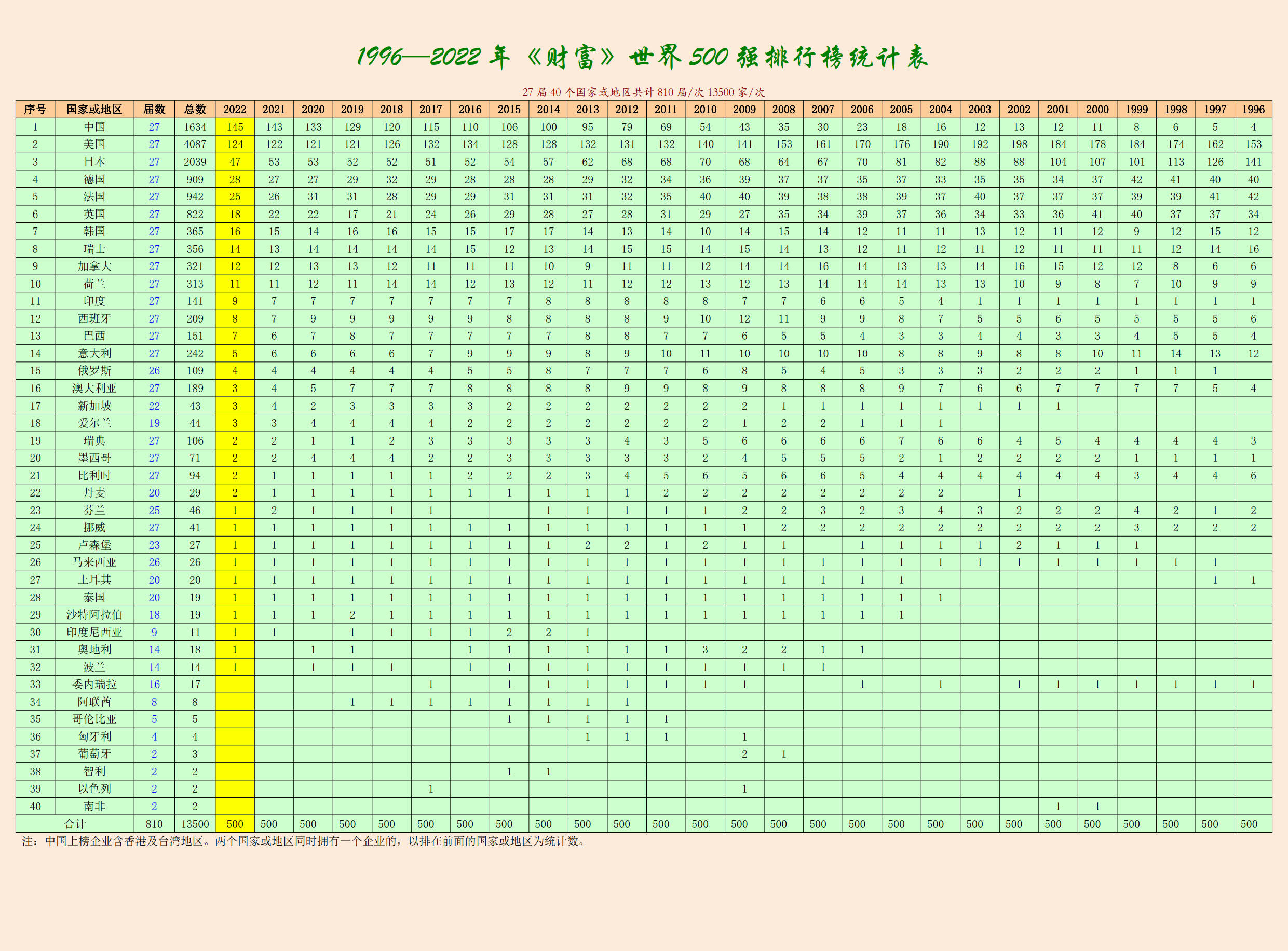
Task: Click the 美国 total value 4087
Action: tap(195, 144)
